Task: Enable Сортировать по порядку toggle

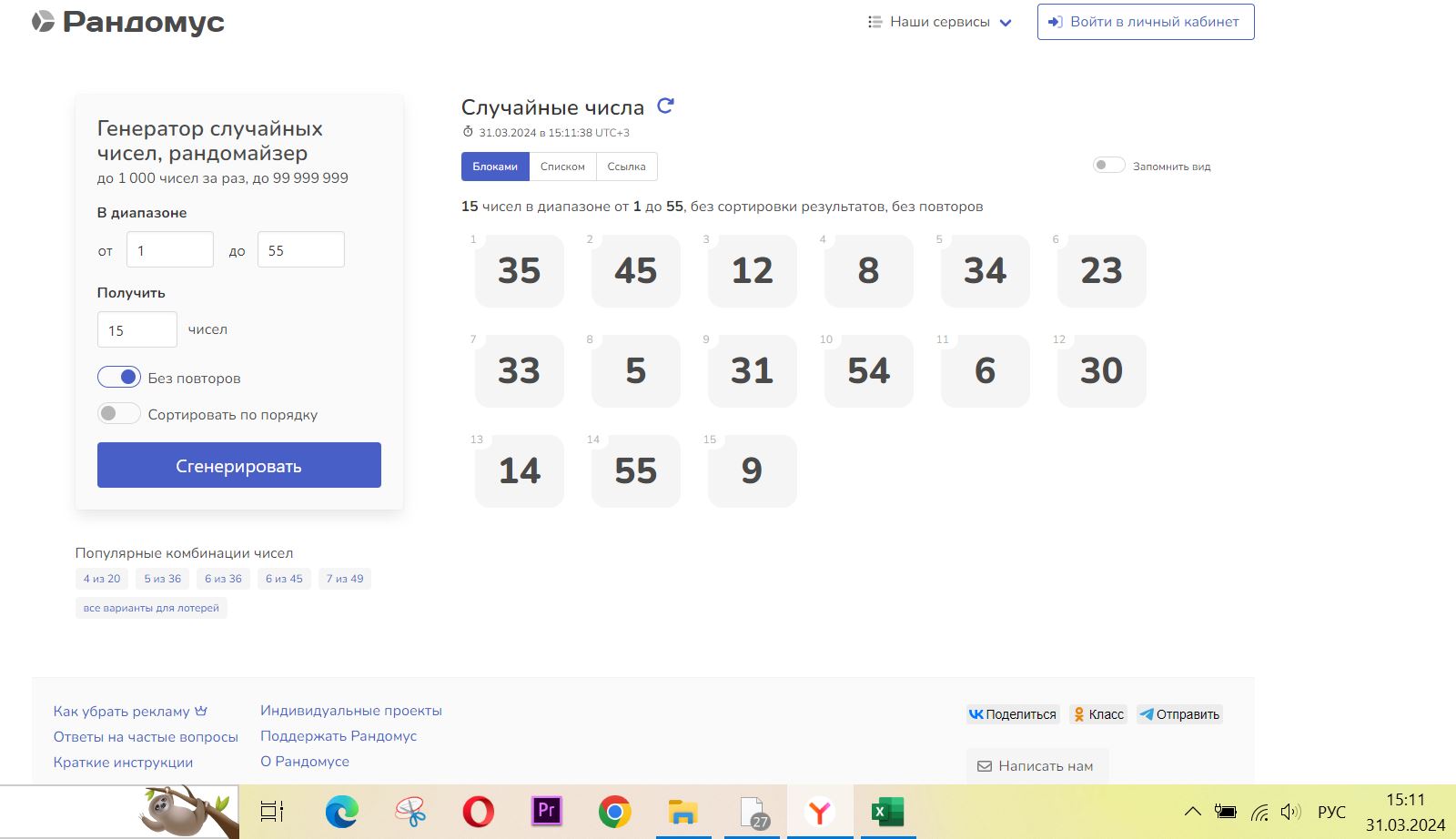Action: [x=119, y=414]
